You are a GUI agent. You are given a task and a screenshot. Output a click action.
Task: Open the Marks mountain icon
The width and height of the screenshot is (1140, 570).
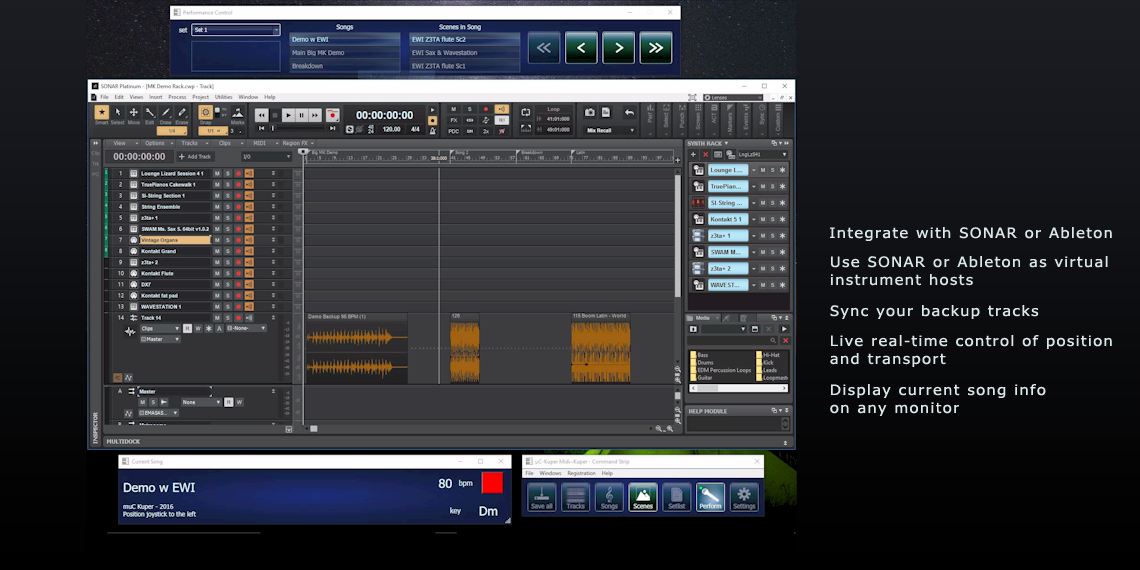click(x=238, y=113)
